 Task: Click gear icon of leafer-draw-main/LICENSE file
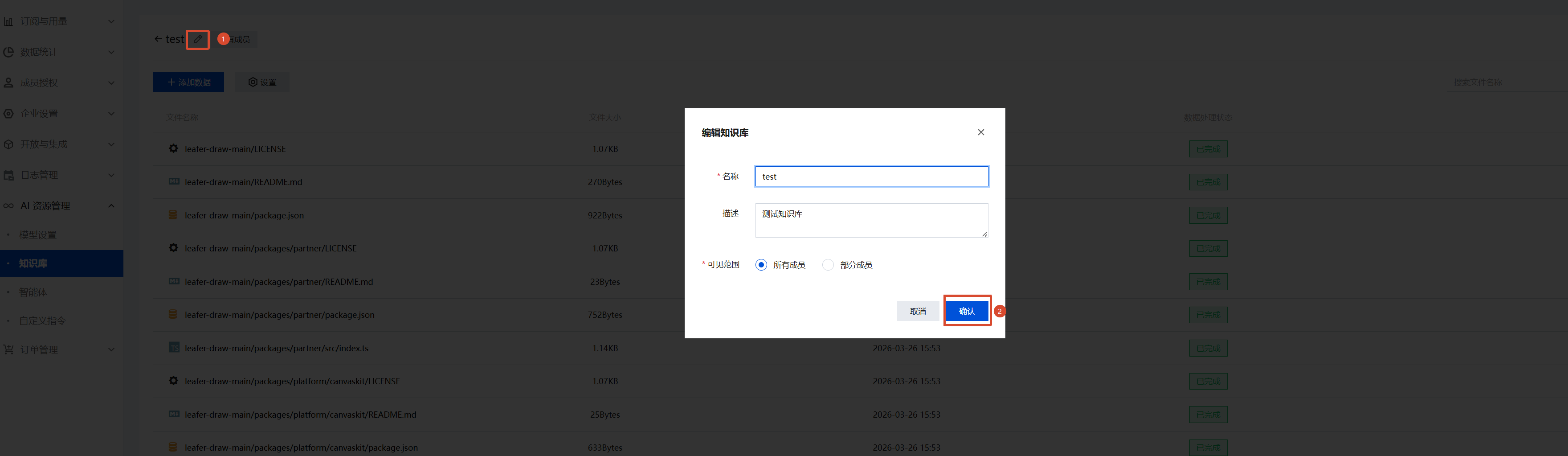pos(173,148)
